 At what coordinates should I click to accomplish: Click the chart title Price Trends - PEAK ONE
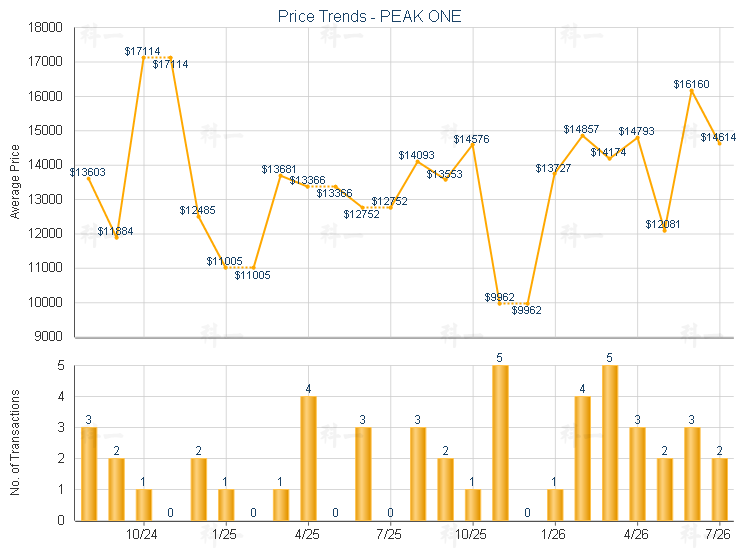[369, 16]
